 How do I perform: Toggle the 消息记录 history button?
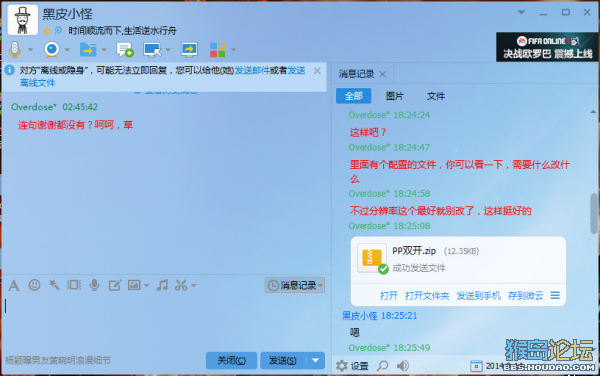click(295, 285)
